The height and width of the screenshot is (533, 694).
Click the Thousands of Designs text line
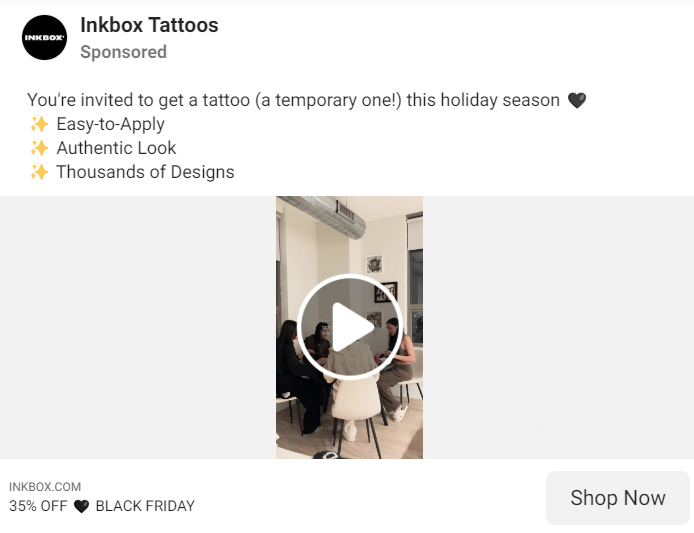pos(145,172)
